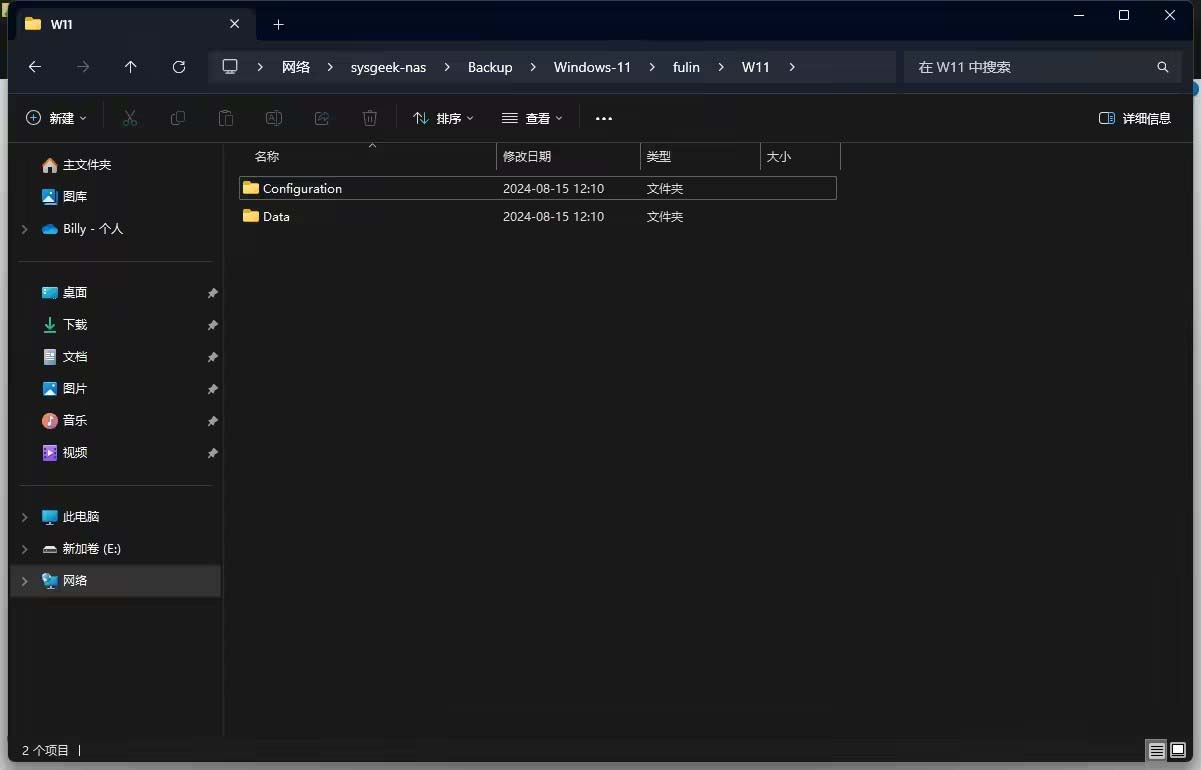Image resolution: width=1201 pixels, height=770 pixels.
Task: Click the Rename icon in toolbar
Action: click(274, 118)
